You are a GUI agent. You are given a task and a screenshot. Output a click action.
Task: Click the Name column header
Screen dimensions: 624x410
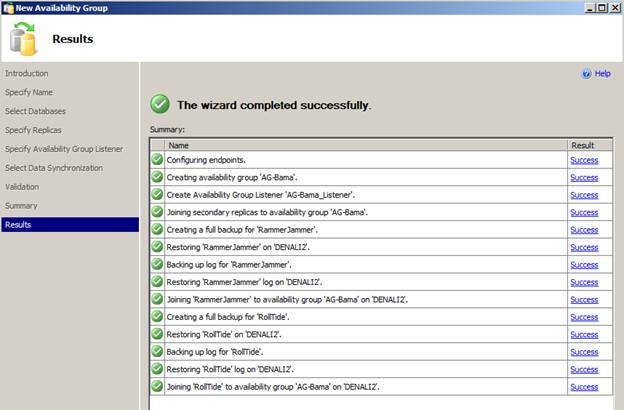[366, 145]
